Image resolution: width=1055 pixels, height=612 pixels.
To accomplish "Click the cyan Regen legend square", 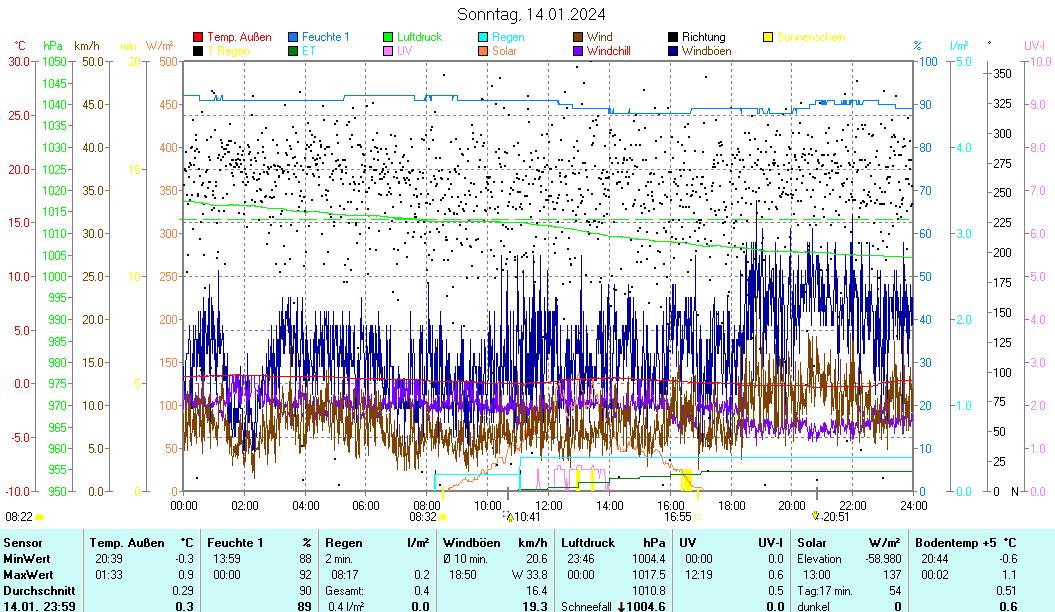I will [x=484, y=37].
